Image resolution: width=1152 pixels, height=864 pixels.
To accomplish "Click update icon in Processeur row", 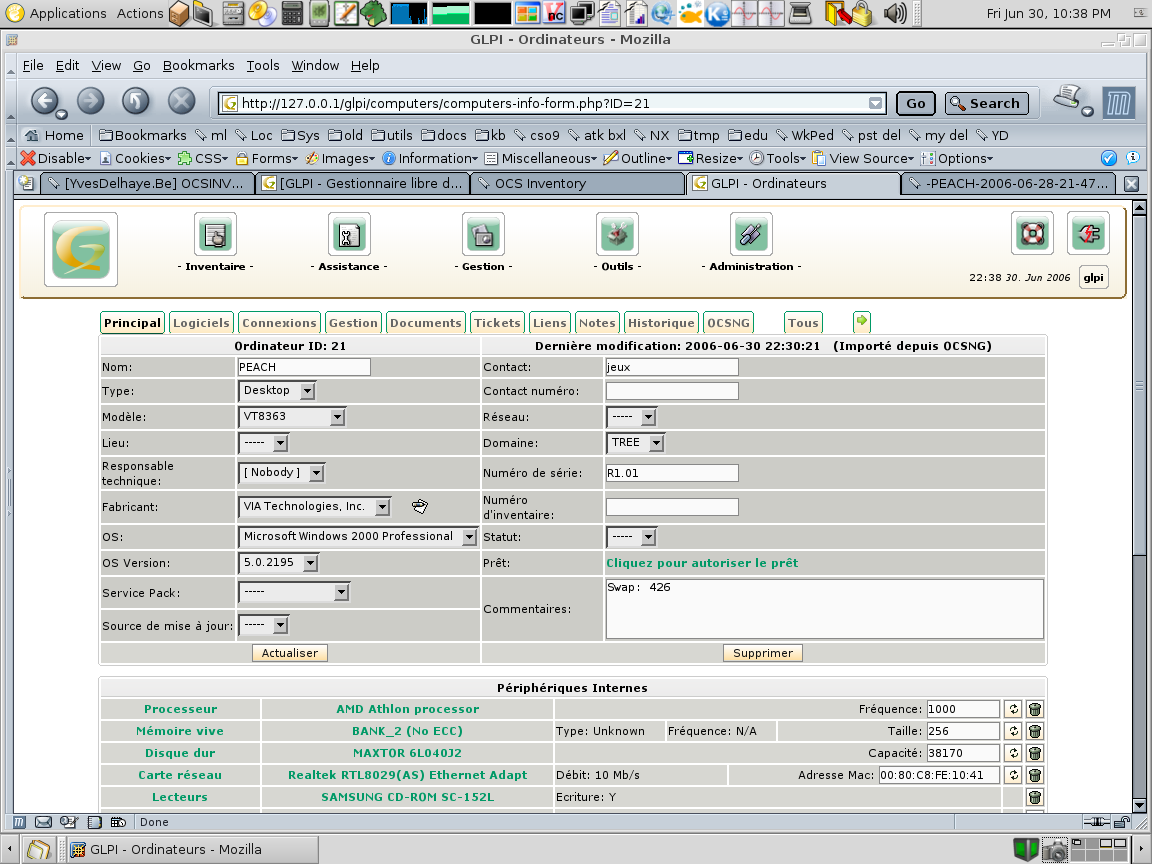I will 1013,709.
